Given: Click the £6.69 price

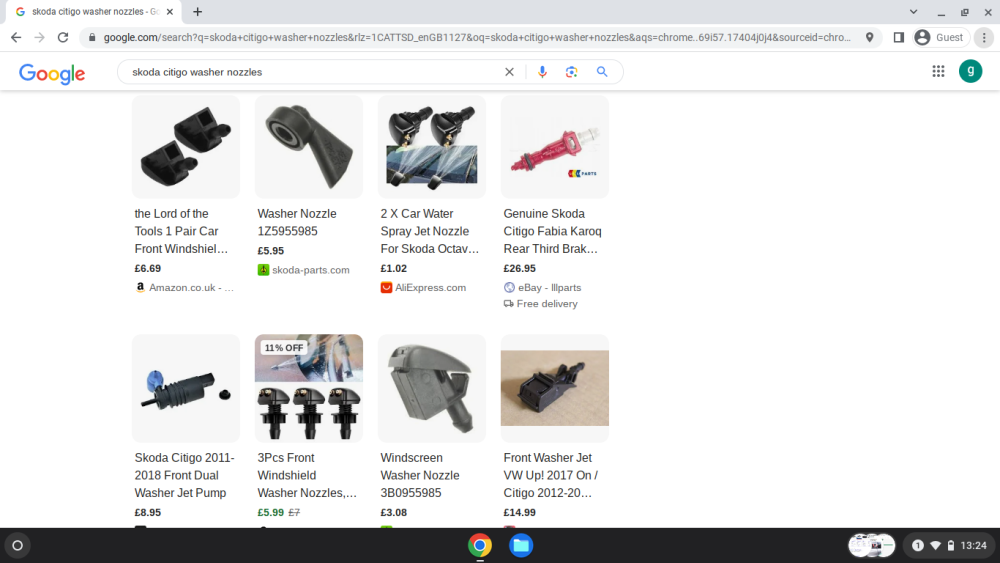Looking at the screenshot, I should pos(147,268).
